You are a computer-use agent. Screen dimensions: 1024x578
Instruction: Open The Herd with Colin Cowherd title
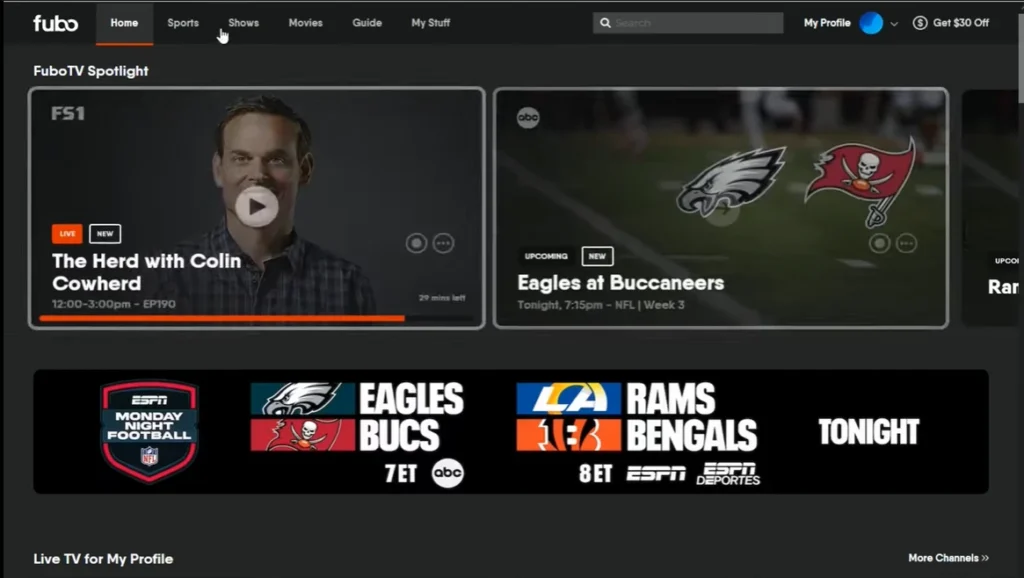point(147,272)
